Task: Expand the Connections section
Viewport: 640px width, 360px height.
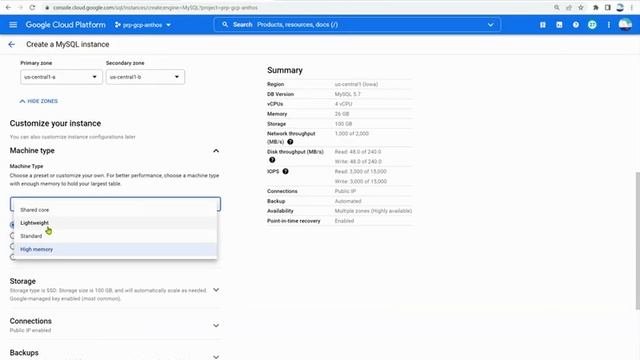Action: click(216, 326)
